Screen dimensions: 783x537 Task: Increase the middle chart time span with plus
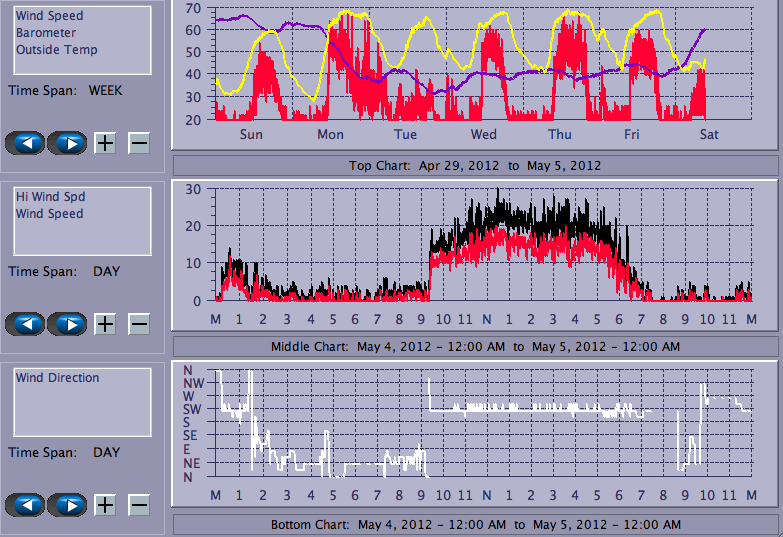105,324
